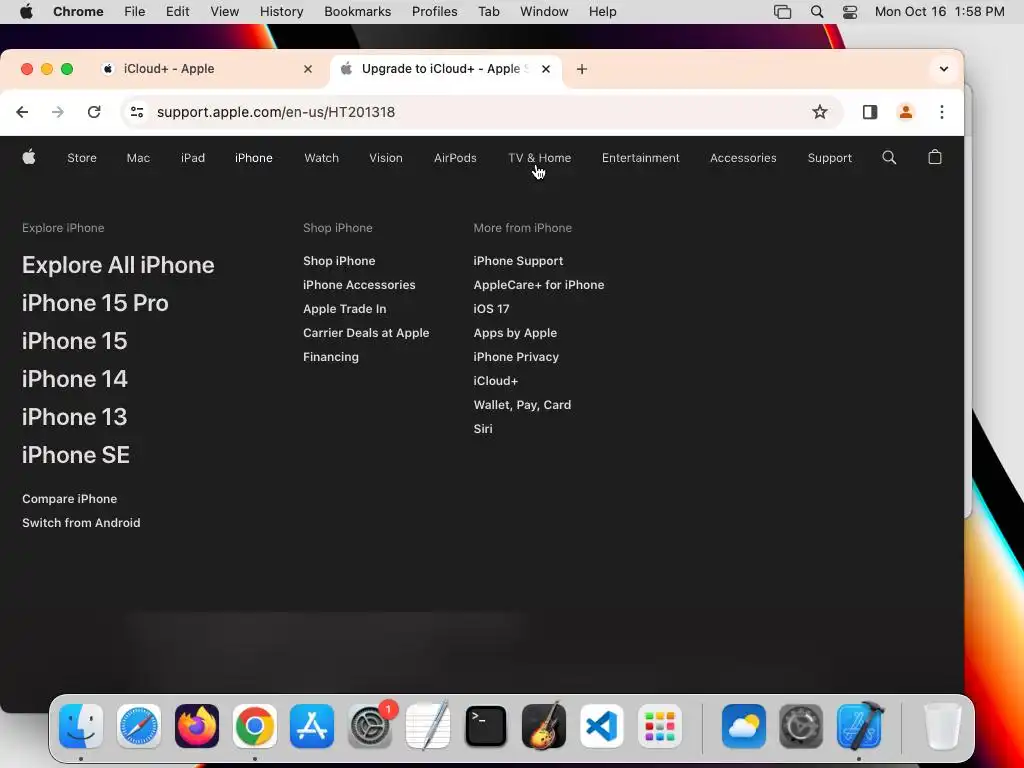Screen dimensions: 1024x768
Task: Open the History menu
Action: 281,12
